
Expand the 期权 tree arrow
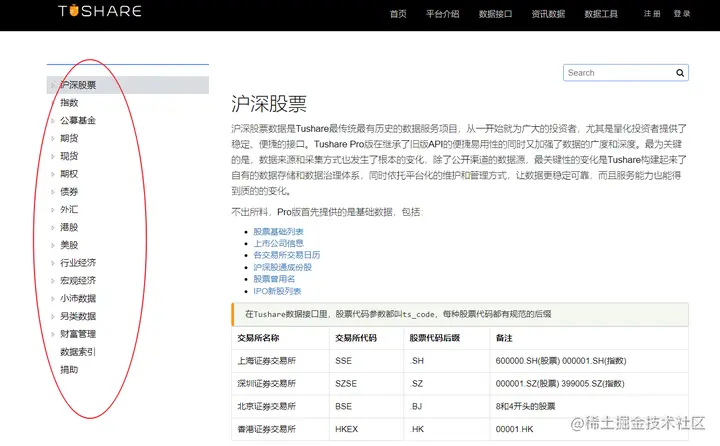pyautogui.click(x=53, y=174)
